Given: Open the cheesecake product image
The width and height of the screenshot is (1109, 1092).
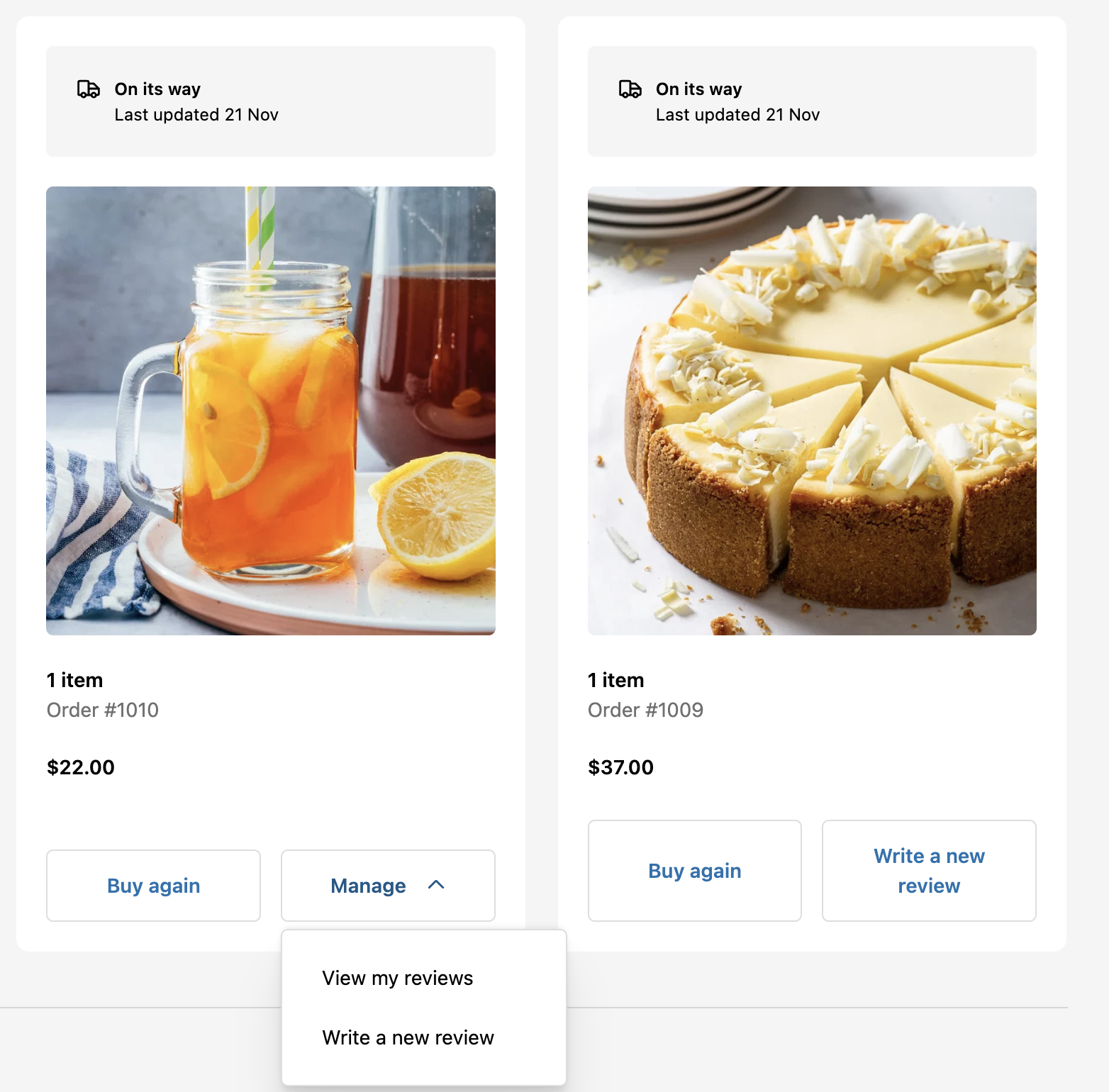Looking at the screenshot, I should point(812,411).
